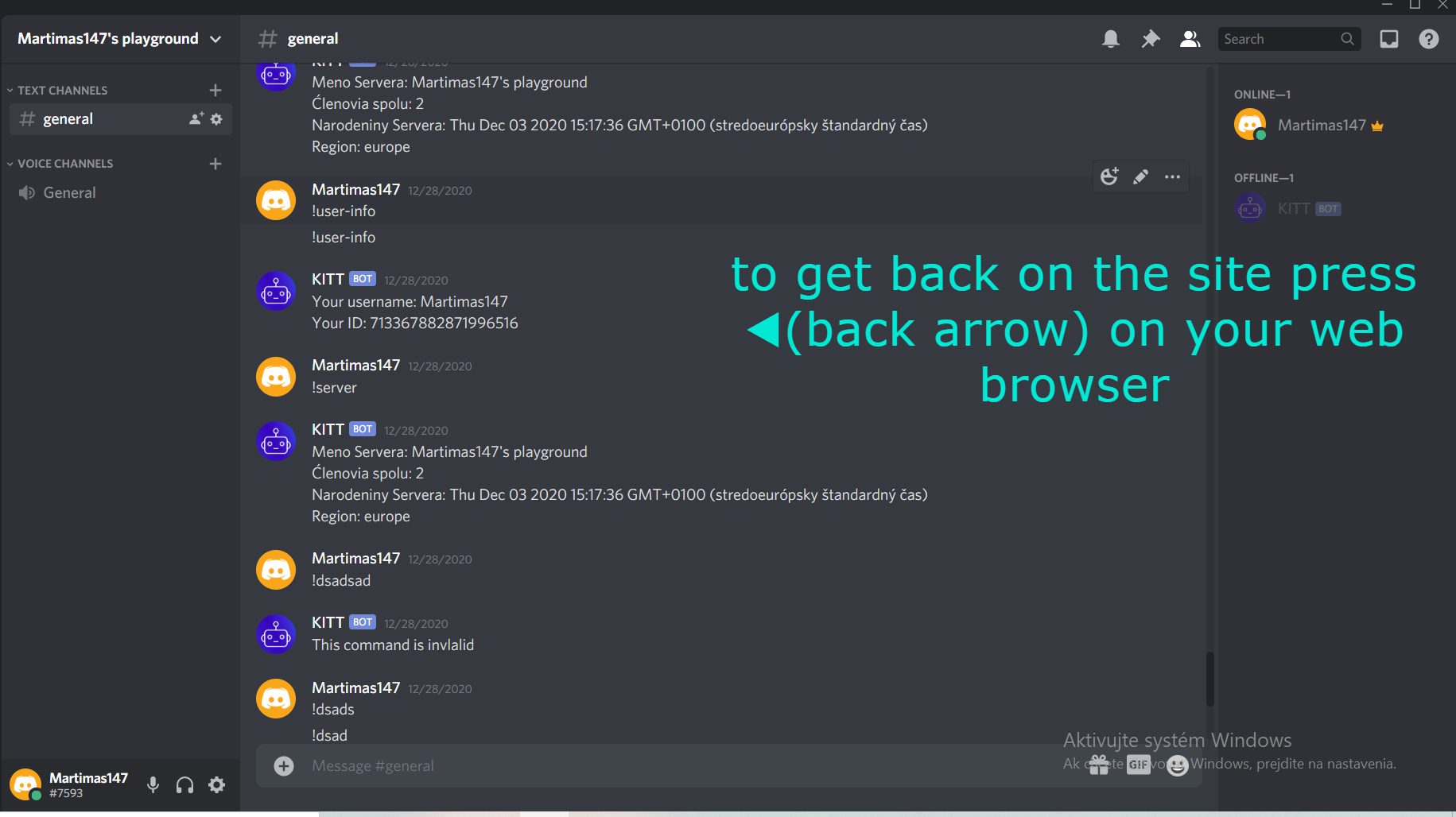Viewport: 1456px width, 817px height.
Task: Attach a file with plus button
Action: click(x=284, y=766)
